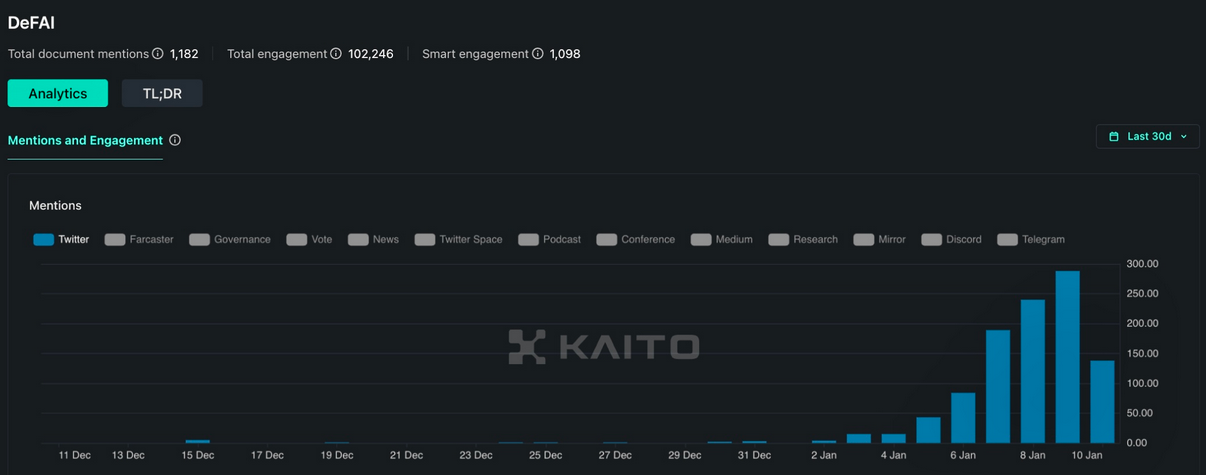The width and height of the screenshot is (1206, 475).
Task: Switch to the TL;DR tab
Action: pyautogui.click(x=162, y=94)
